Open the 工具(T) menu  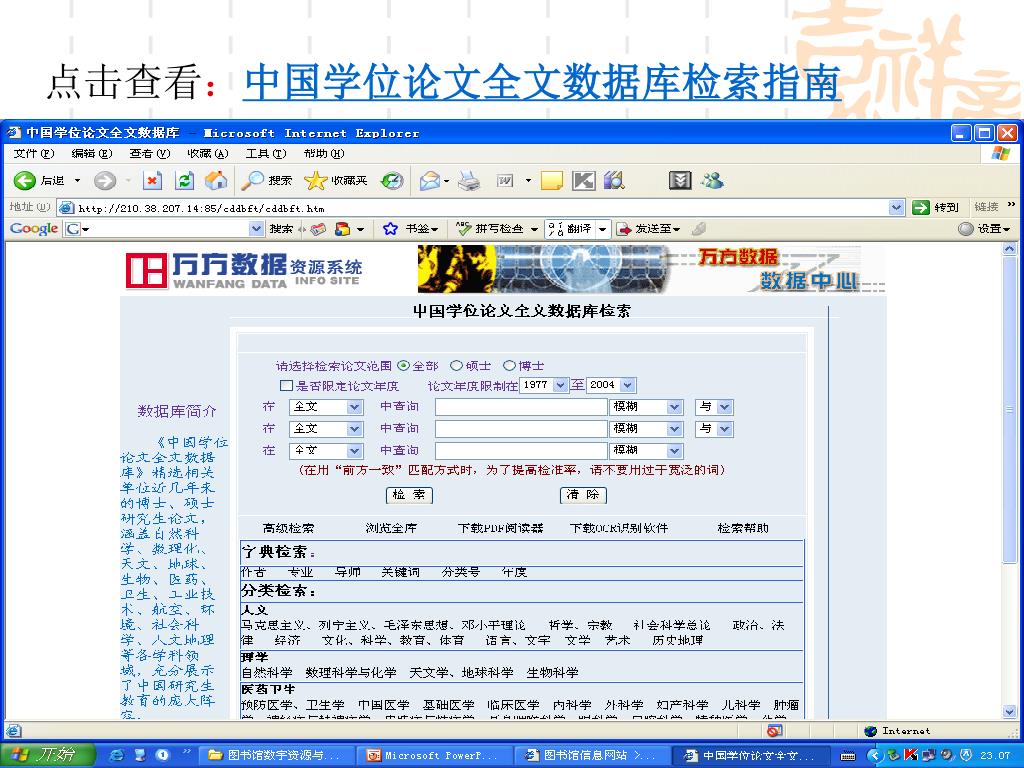266,153
